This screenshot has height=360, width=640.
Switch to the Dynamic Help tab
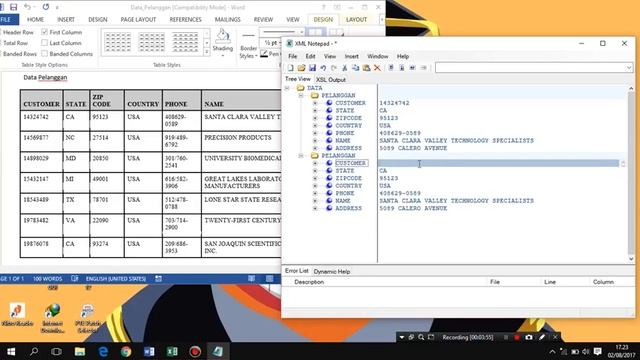click(x=332, y=271)
